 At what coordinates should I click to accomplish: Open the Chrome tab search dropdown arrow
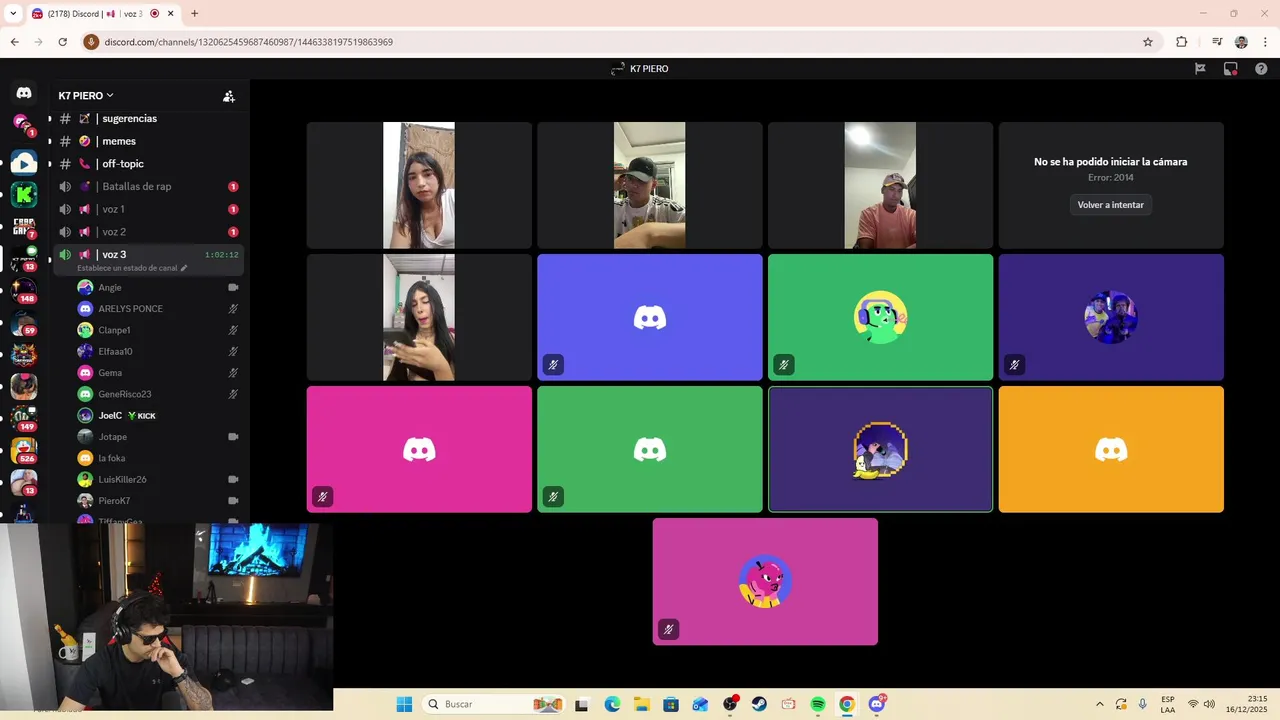(x=13, y=13)
